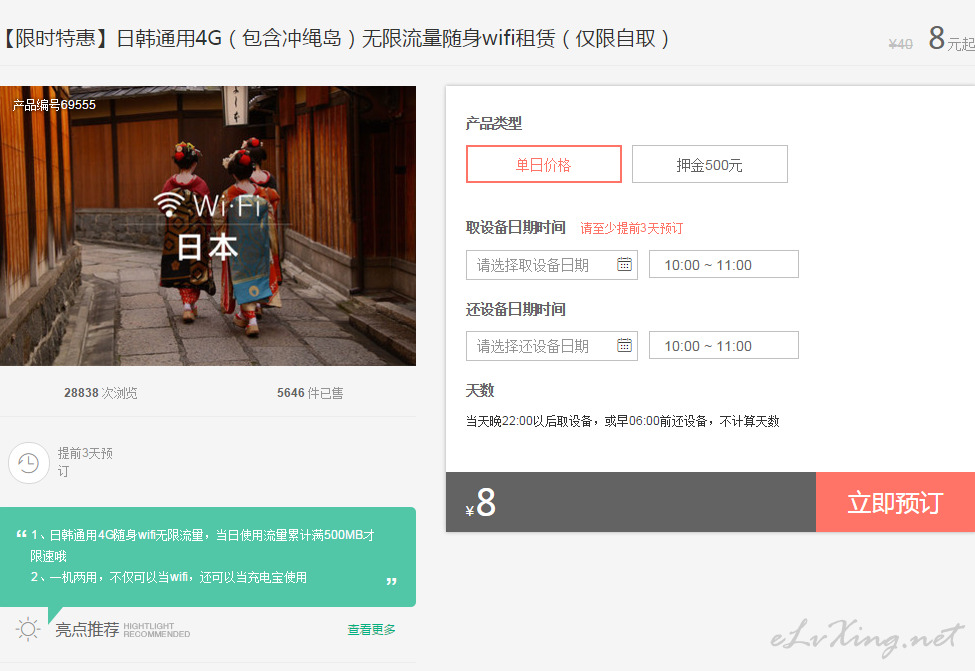
Task: Select the 单日价格 product type option
Action: click(x=543, y=164)
